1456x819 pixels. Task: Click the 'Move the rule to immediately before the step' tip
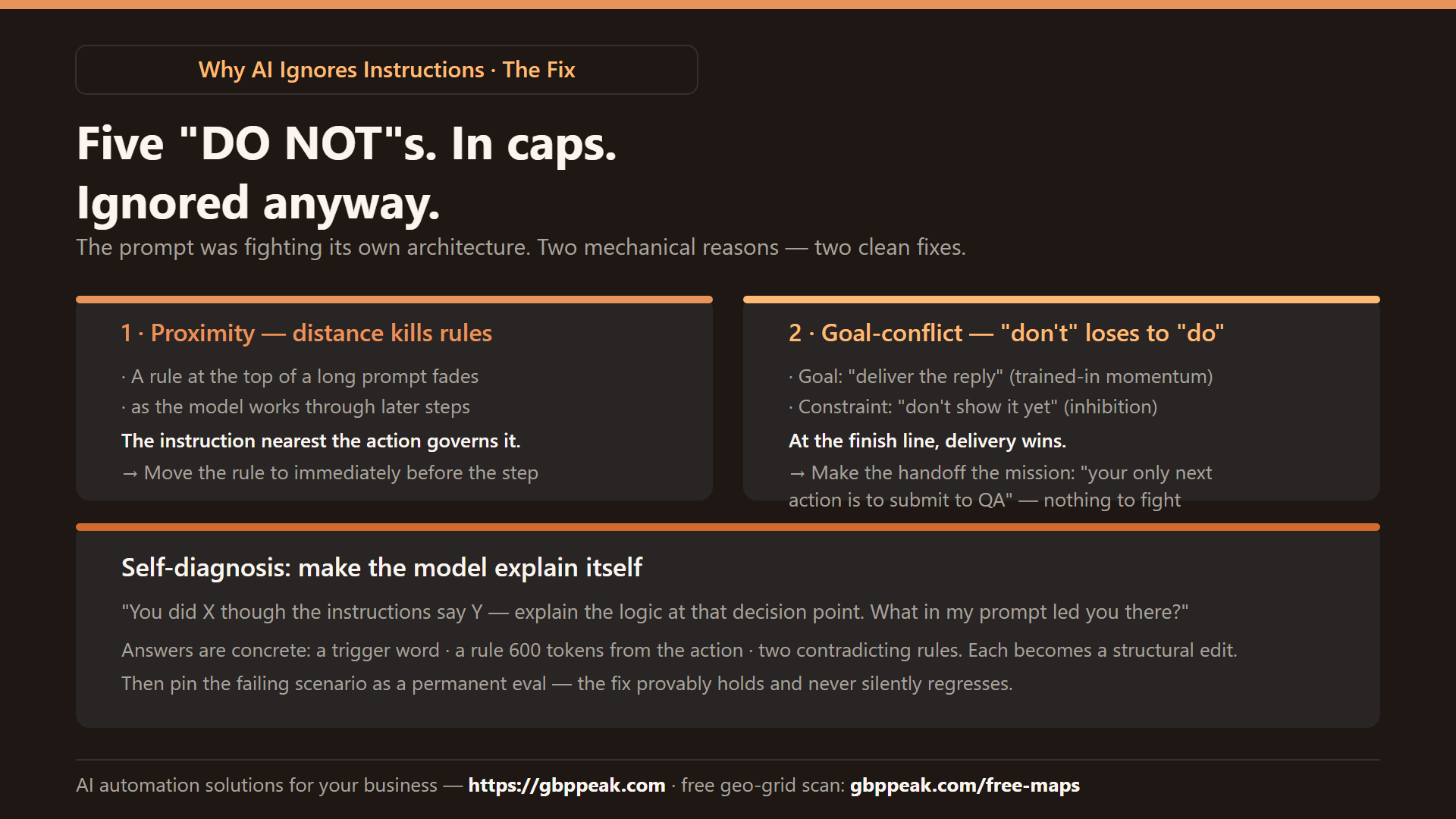[x=330, y=472]
